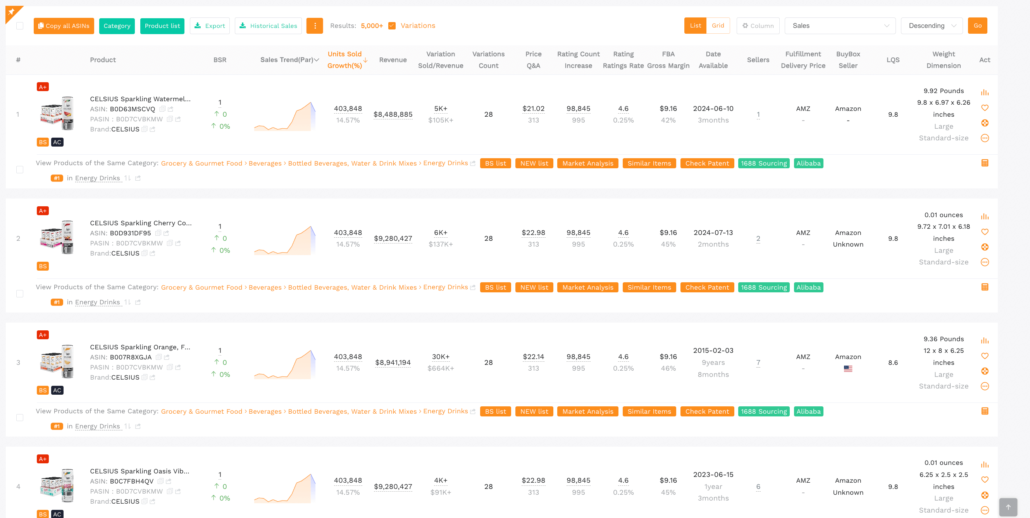This screenshot has height=518, width=1030.
Task: Open bar chart icon for Cherry Cola row
Action: tap(984, 217)
